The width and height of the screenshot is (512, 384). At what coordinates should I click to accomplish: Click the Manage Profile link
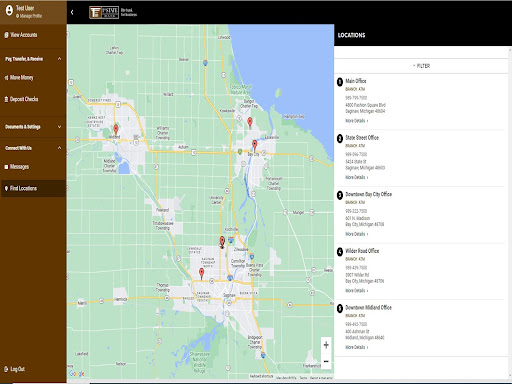[x=29, y=16]
